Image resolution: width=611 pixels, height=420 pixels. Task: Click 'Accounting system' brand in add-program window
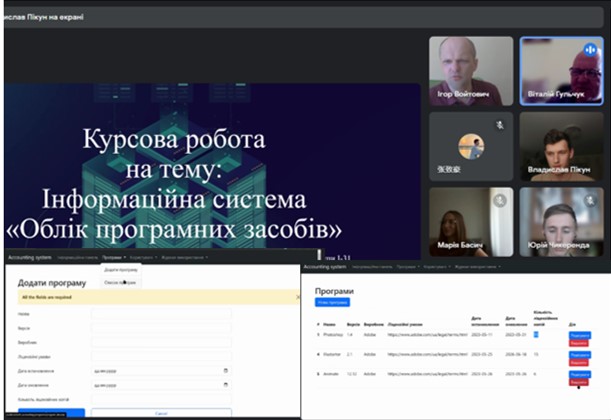point(30,258)
